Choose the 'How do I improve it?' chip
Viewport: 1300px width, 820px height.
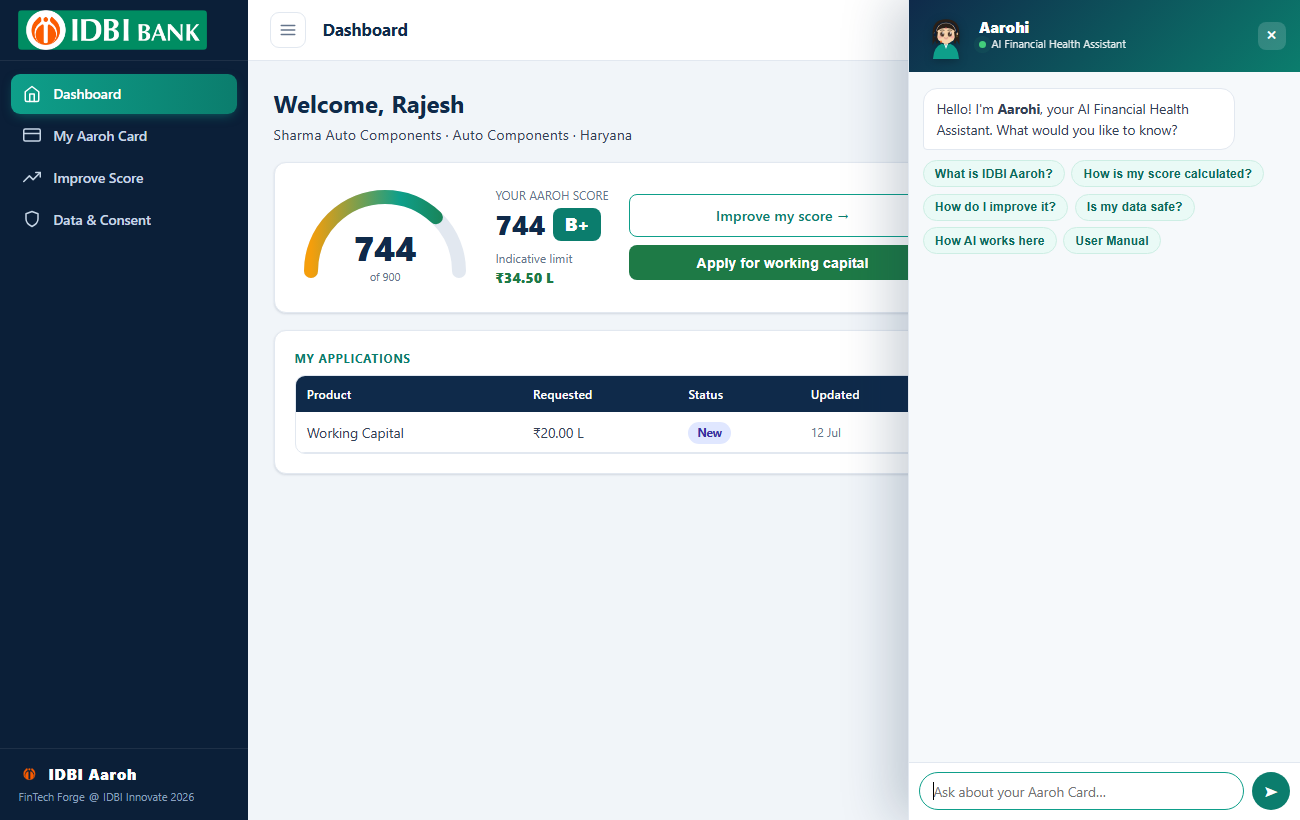[995, 207]
